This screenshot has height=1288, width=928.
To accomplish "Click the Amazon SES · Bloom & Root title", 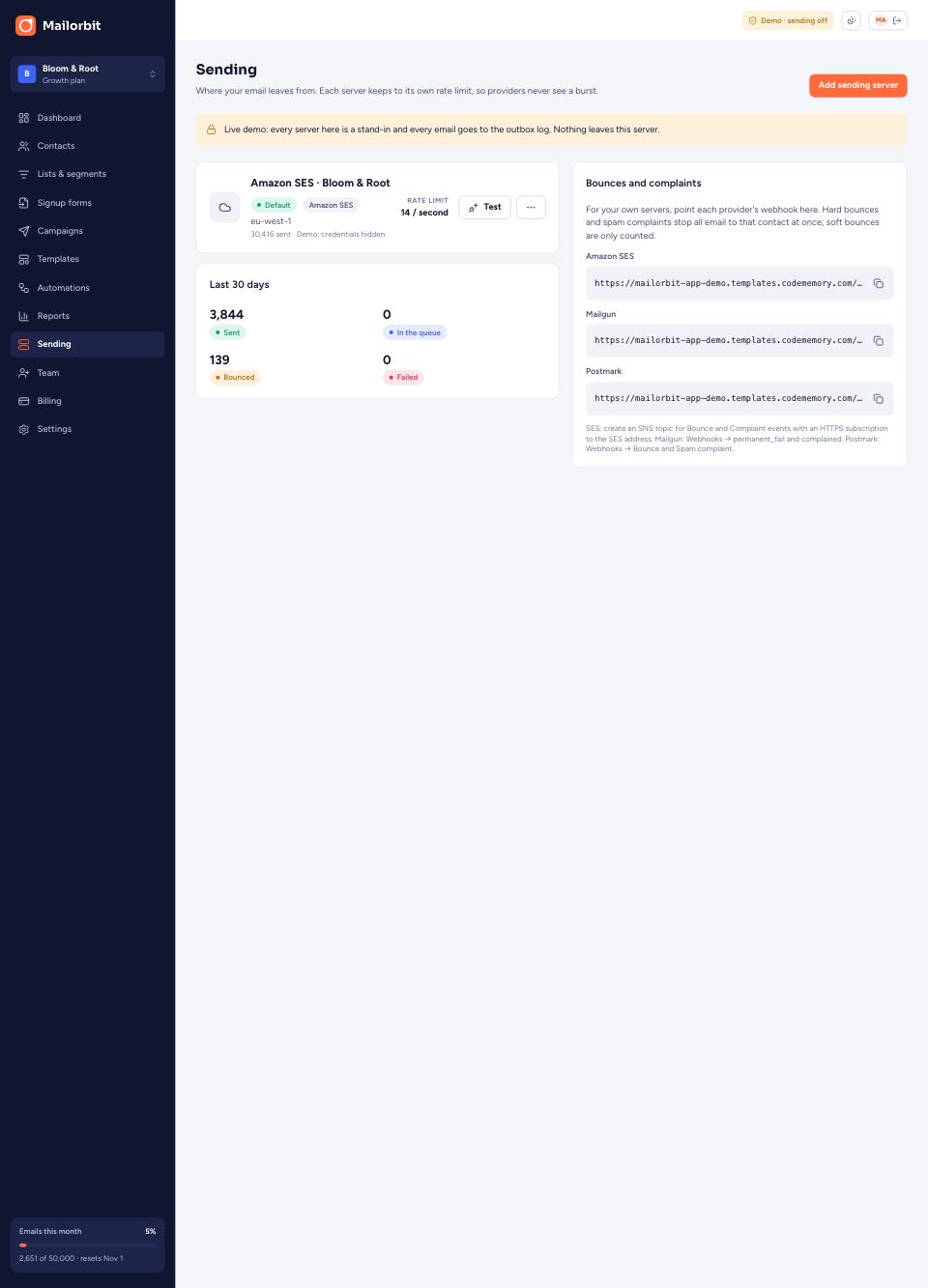I will 320,183.
